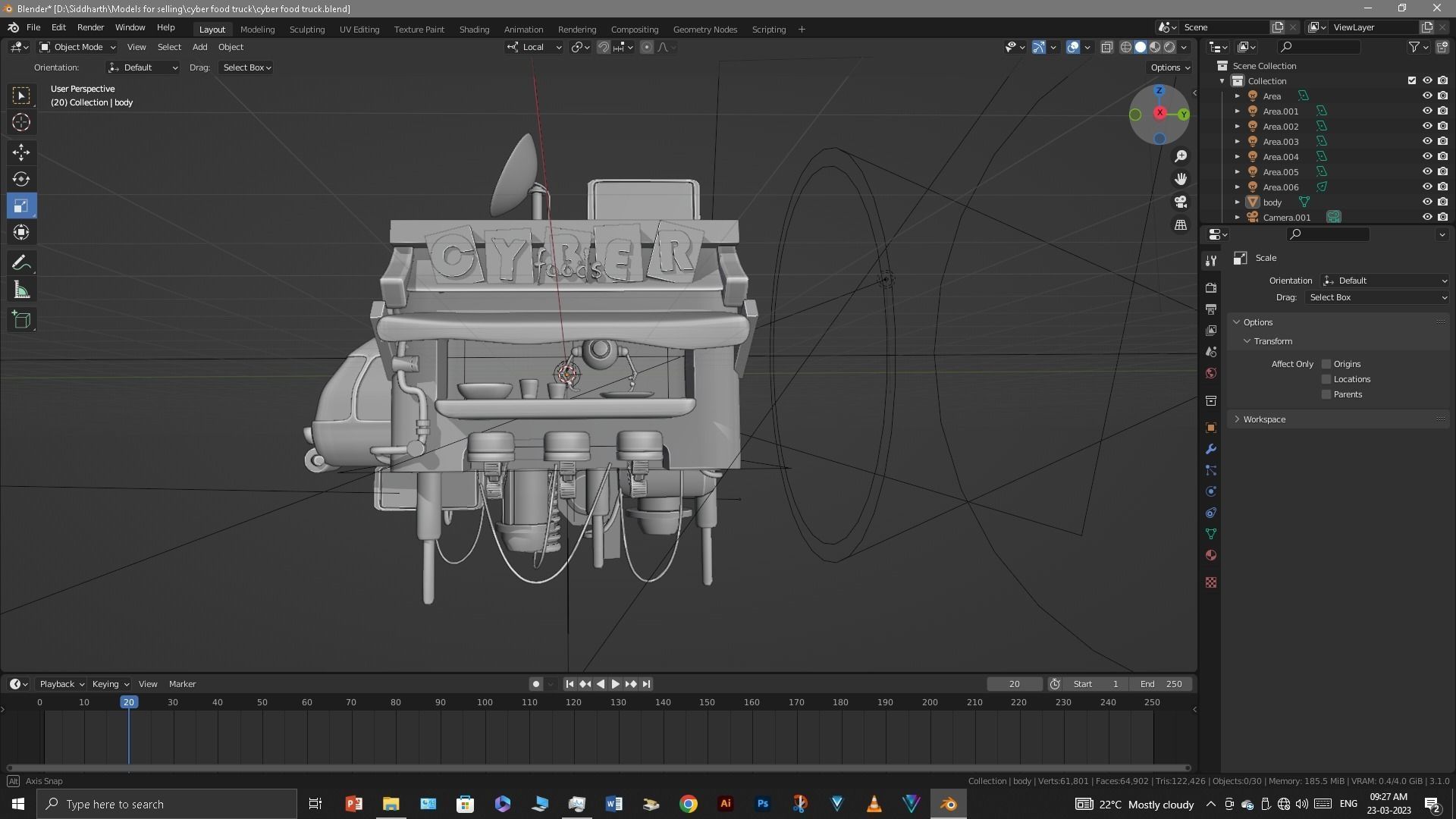Select the Transform tool
Image resolution: width=1456 pixels, height=819 pixels.
21,232
